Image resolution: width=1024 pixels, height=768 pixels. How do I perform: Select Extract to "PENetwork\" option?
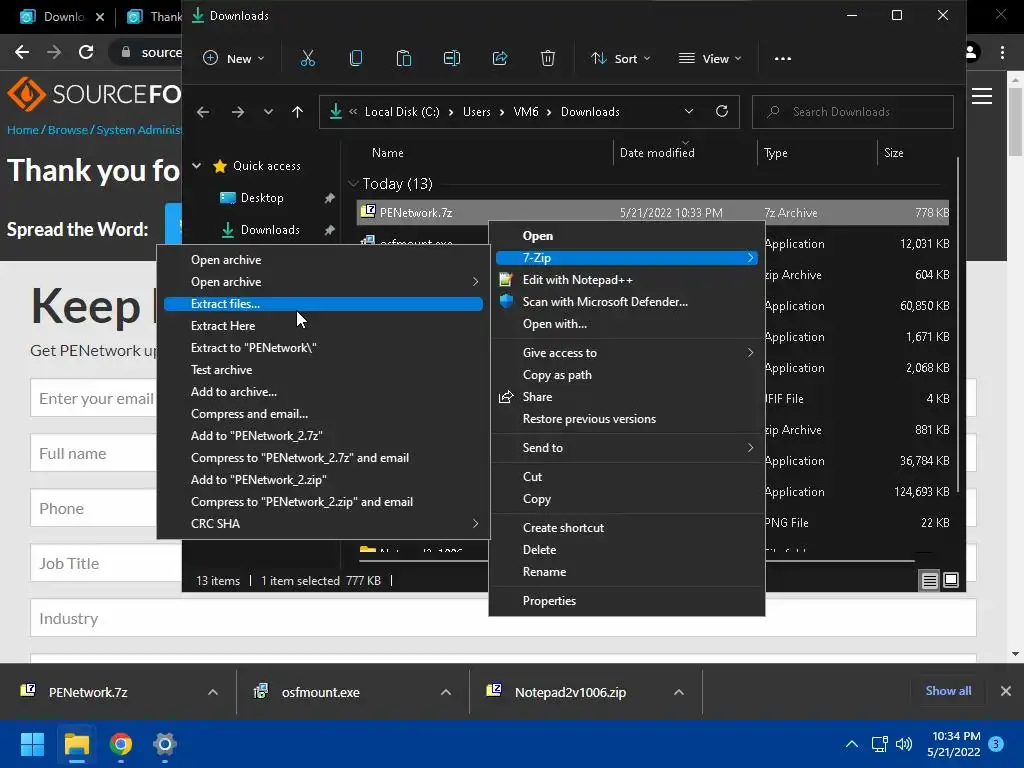point(323,347)
